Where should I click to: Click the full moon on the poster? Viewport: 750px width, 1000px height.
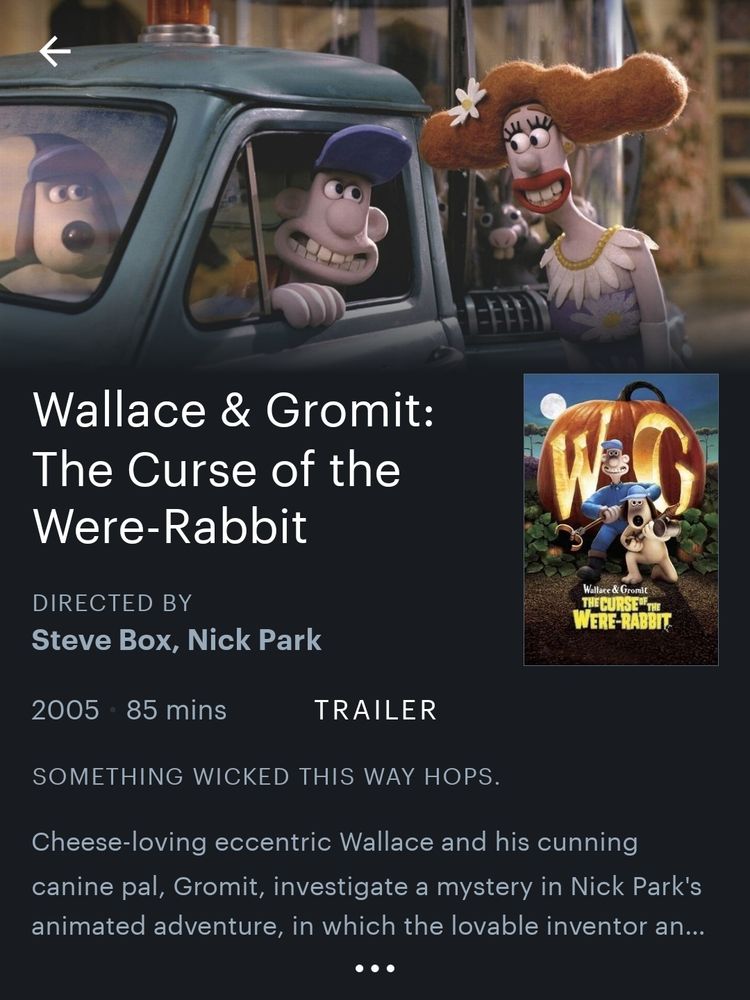(552, 407)
